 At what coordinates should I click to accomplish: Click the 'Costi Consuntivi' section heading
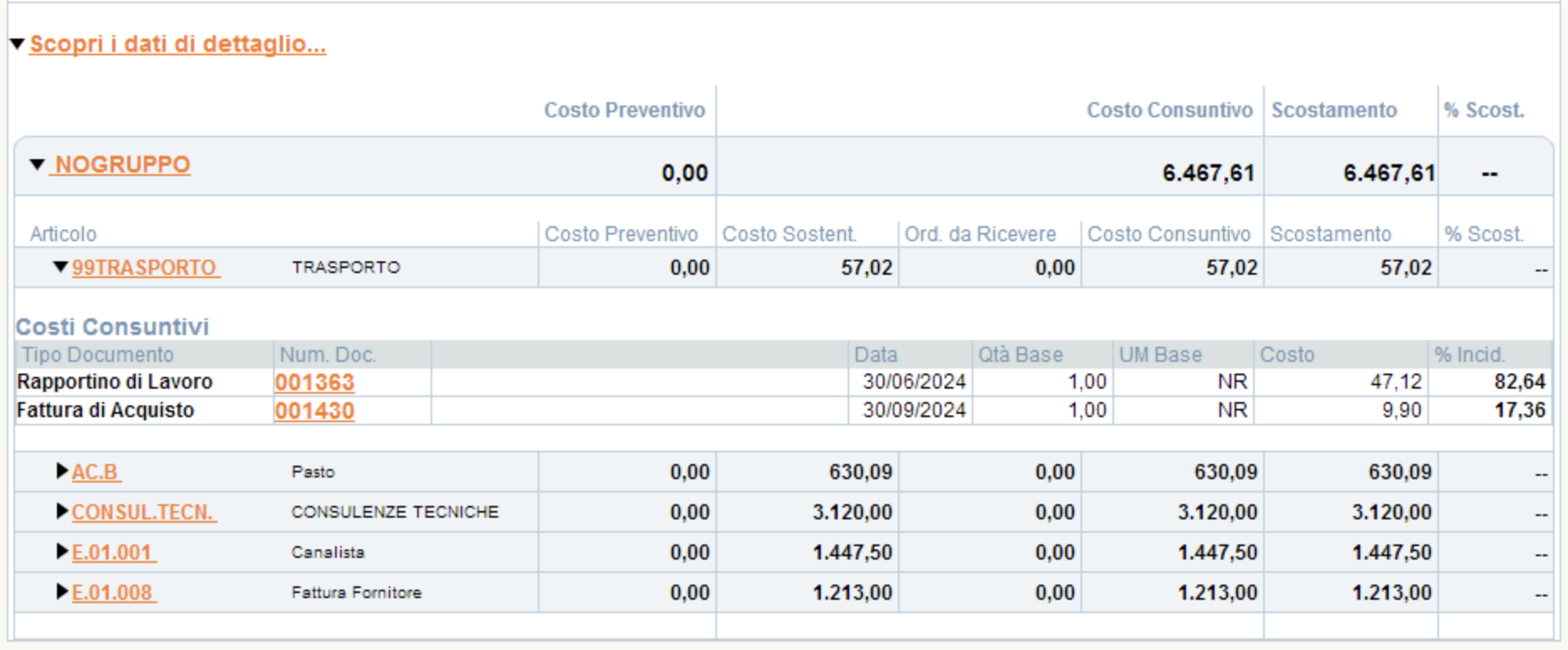112,327
